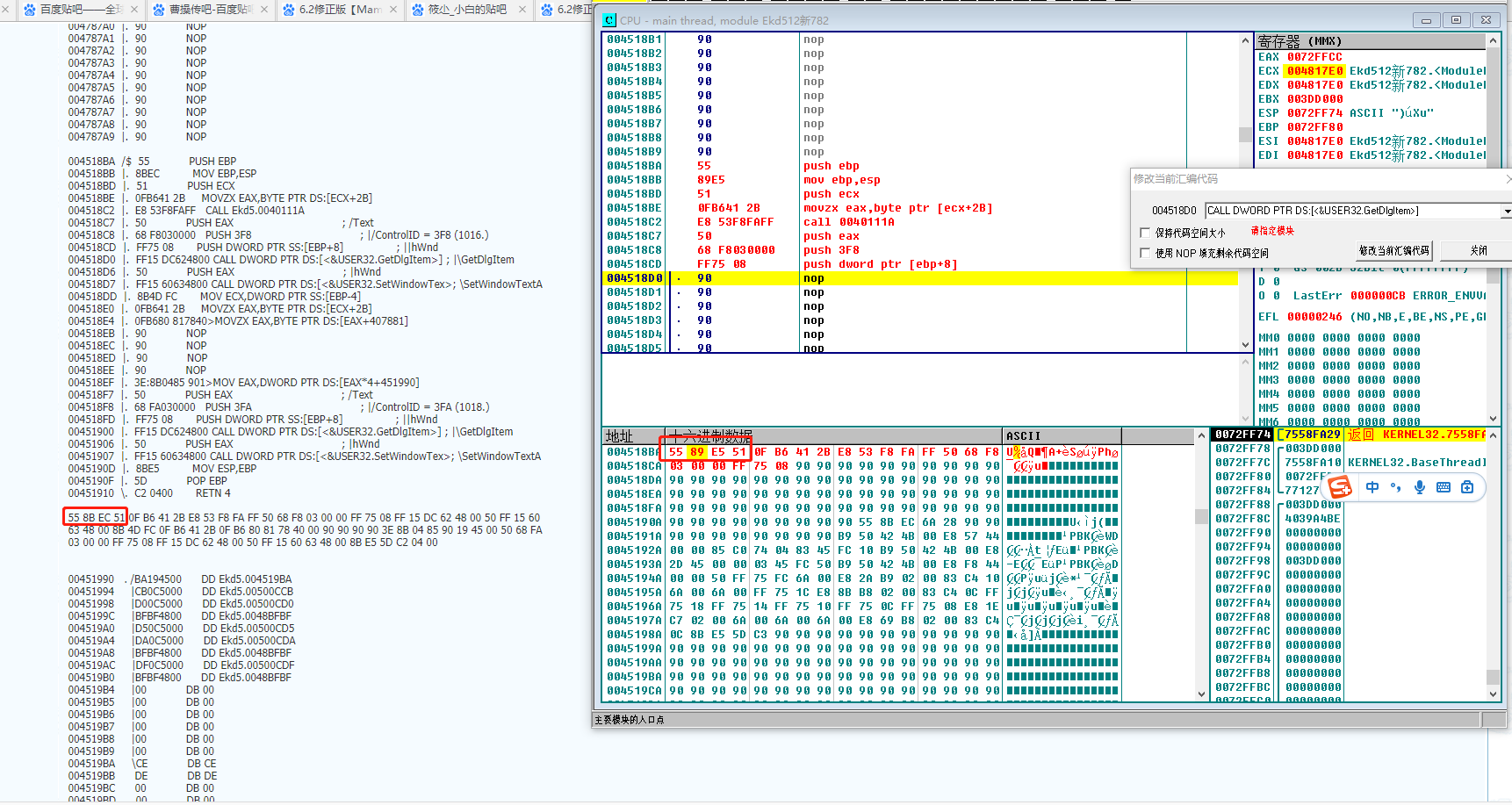1512x805 pixels.
Task: Click the Sogou punctuation mode icon
Action: click(x=1396, y=487)
